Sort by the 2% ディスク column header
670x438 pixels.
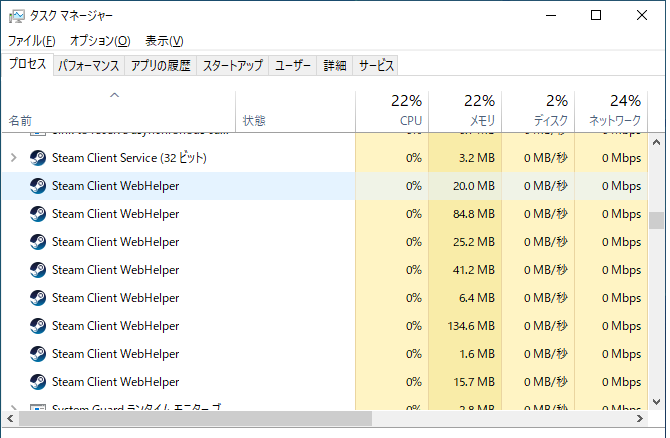pos(538,111)
